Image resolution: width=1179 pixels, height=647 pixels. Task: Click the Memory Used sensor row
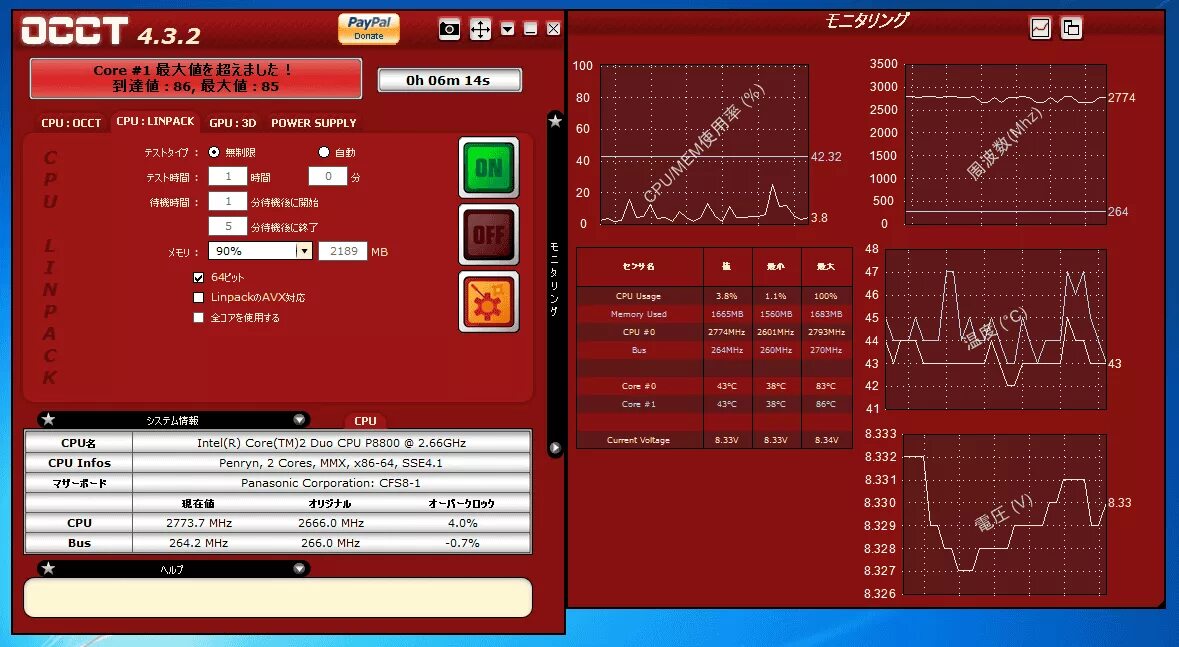pos(714,314)
